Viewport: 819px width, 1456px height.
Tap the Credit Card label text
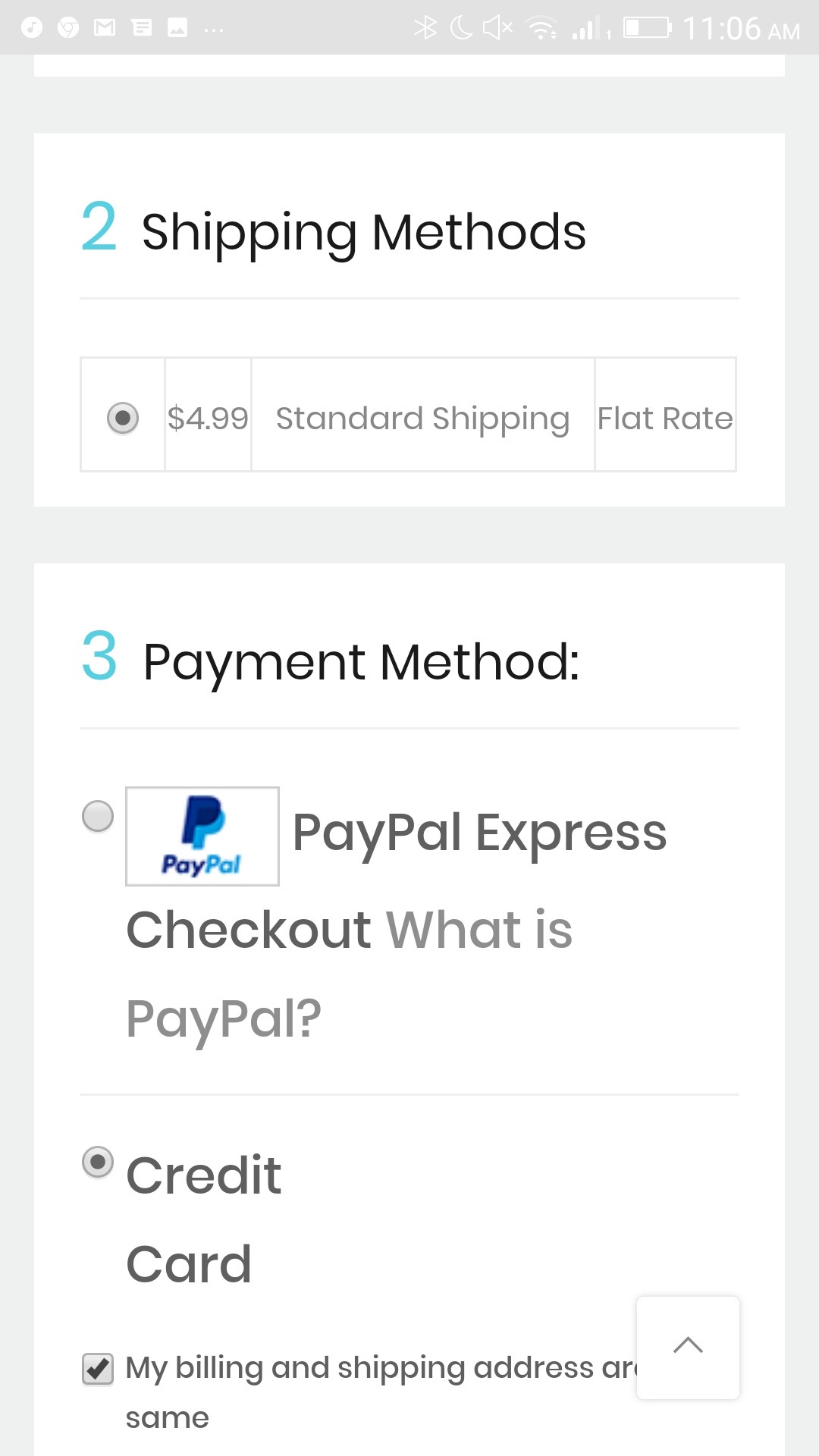203,1219
